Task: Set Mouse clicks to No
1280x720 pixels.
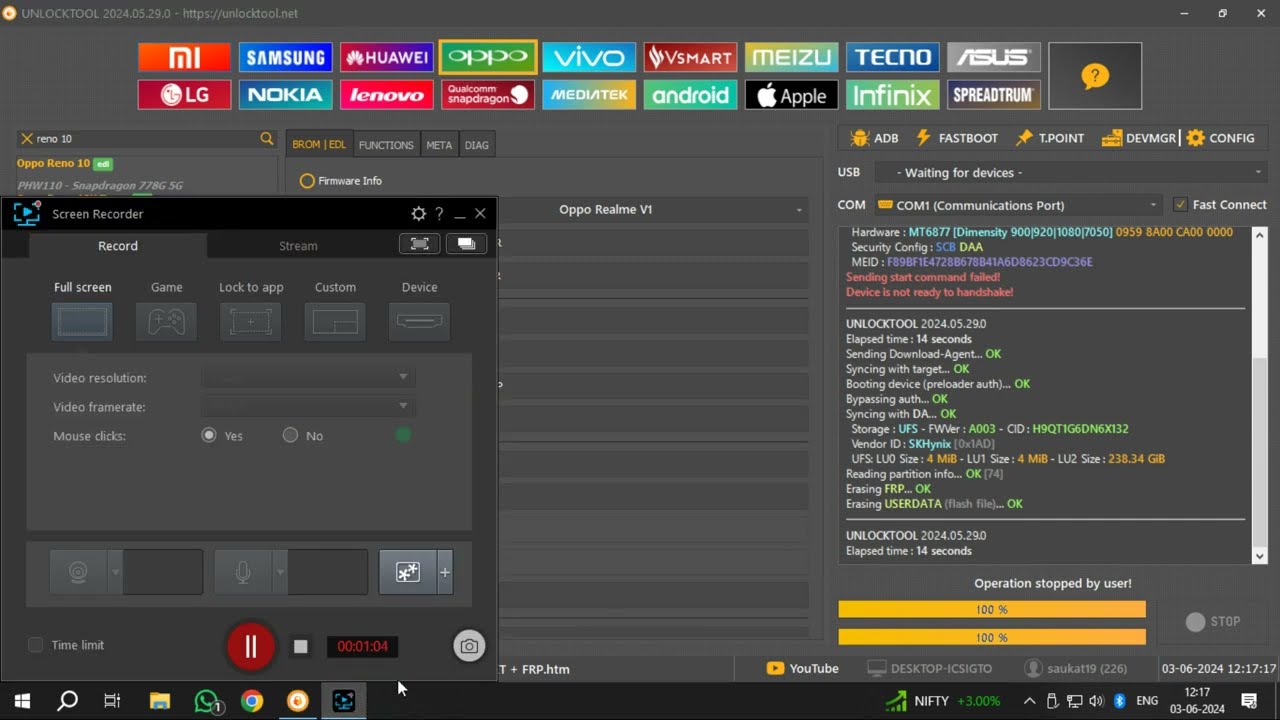Action: (290, 435)
